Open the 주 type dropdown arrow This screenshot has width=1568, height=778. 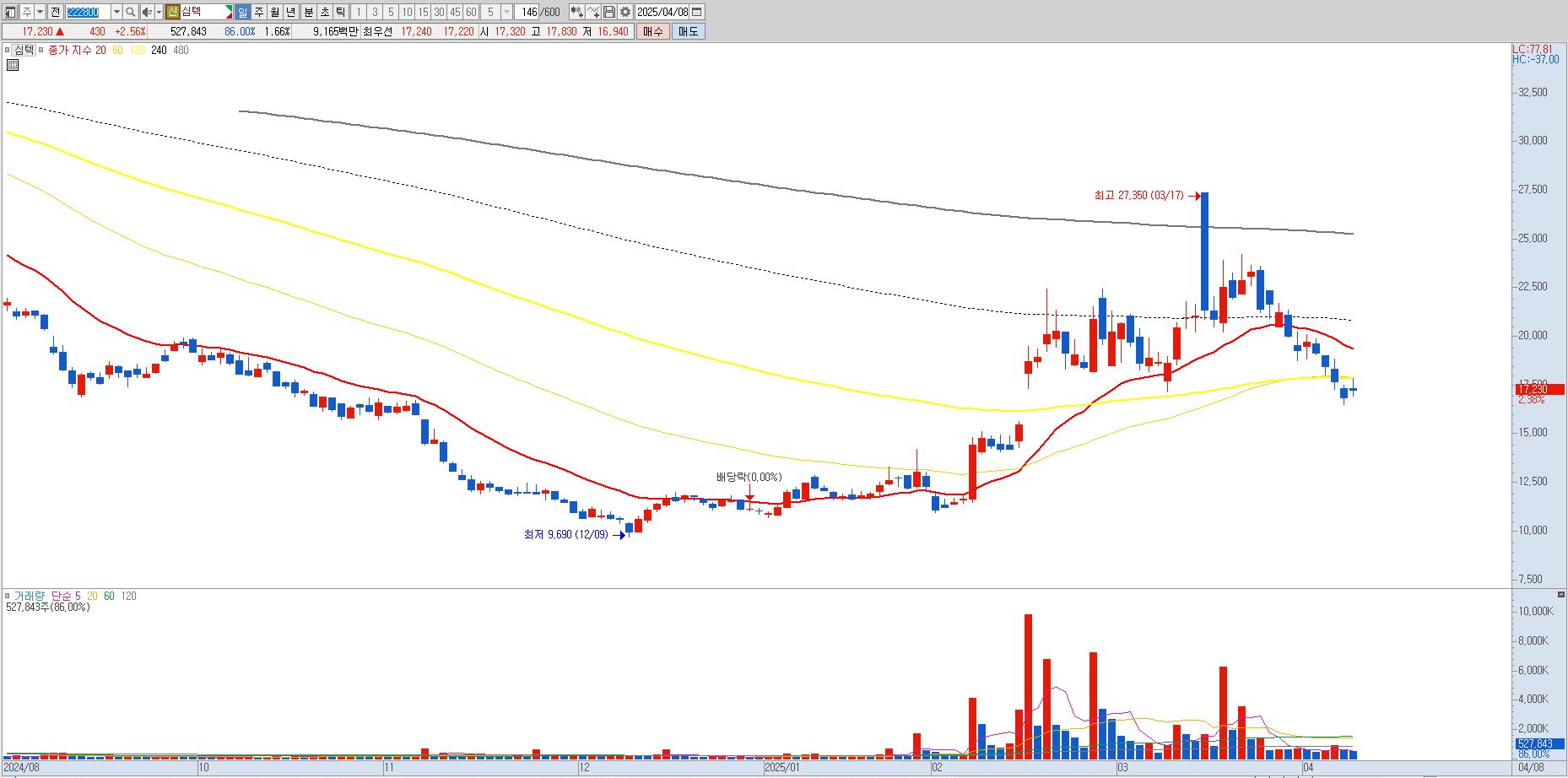pos(40,12)
